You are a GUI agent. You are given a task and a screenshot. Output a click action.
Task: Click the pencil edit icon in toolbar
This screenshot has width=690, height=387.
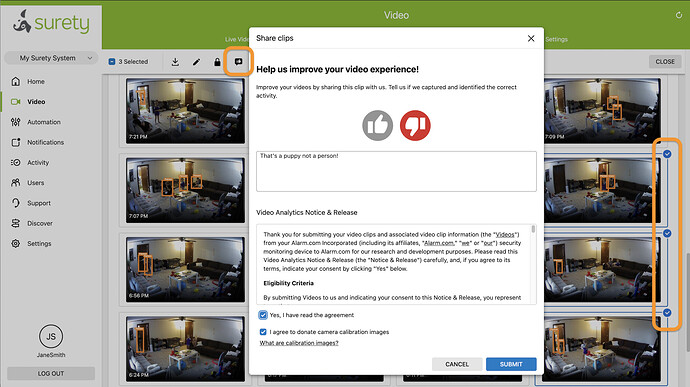pos(196,62)
